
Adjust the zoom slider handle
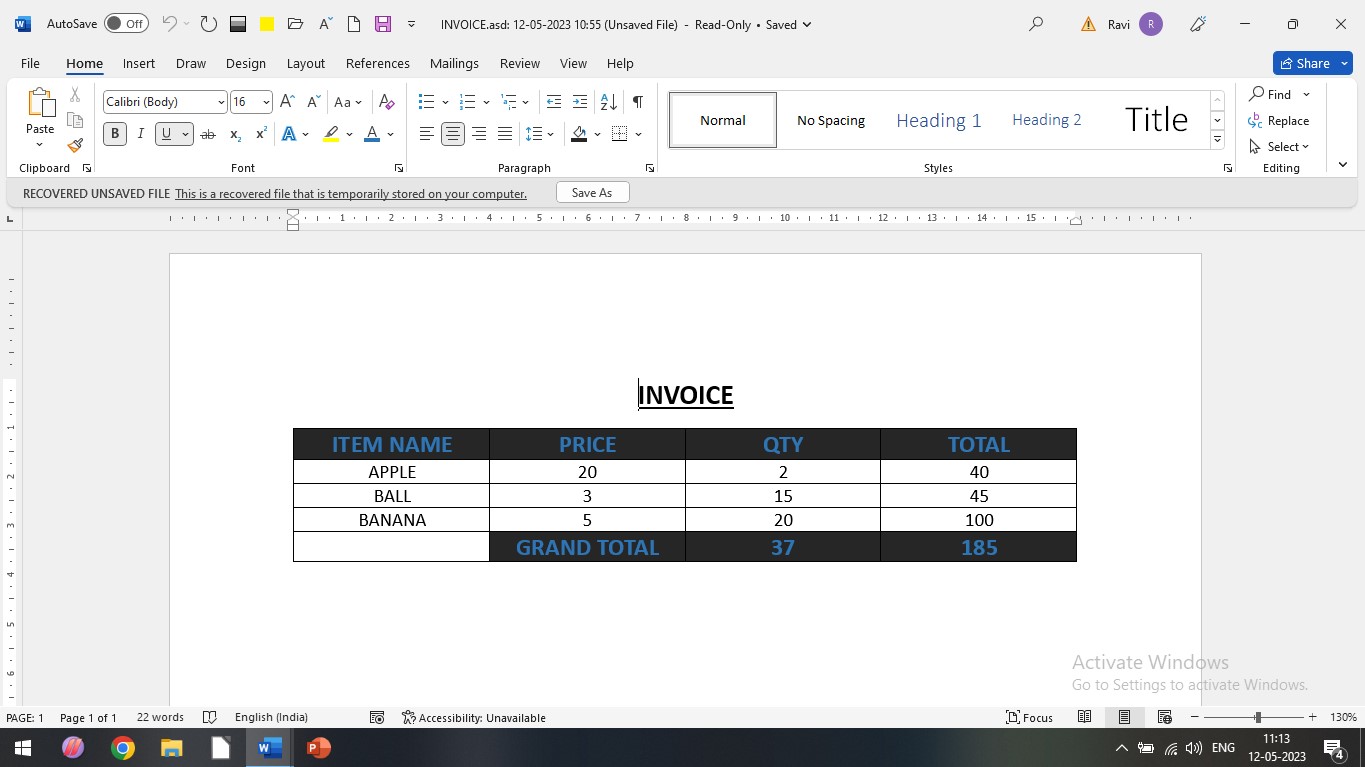tap(1258, 717)
